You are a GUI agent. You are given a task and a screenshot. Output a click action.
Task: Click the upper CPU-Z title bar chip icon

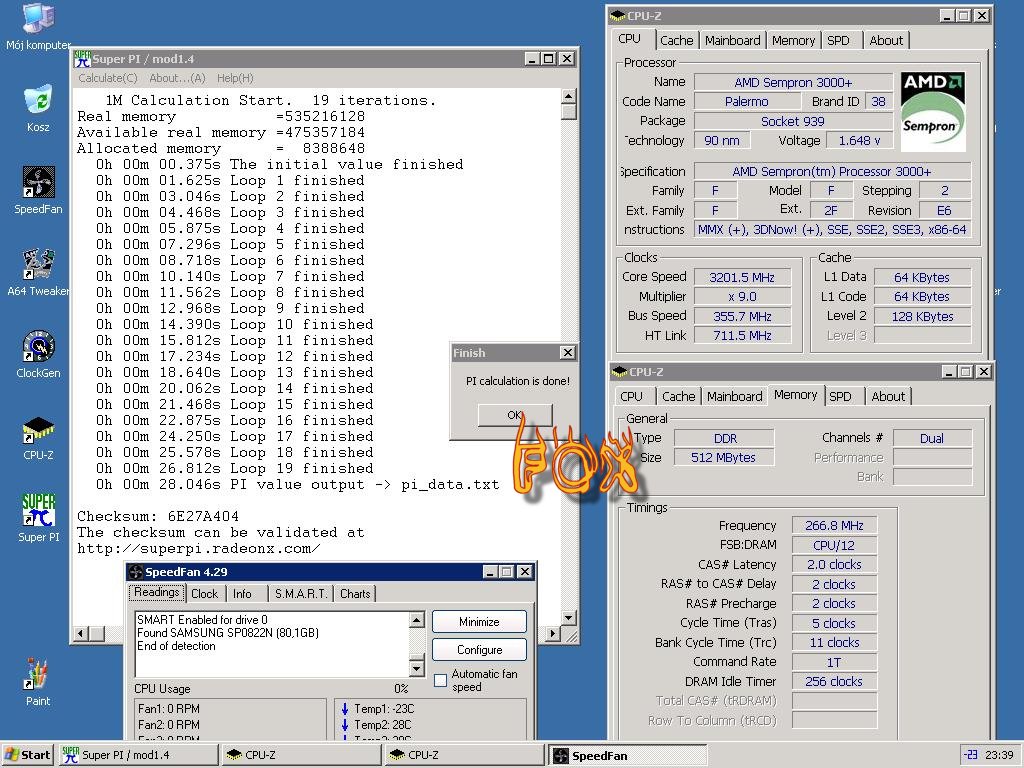[x=618, y=16]
